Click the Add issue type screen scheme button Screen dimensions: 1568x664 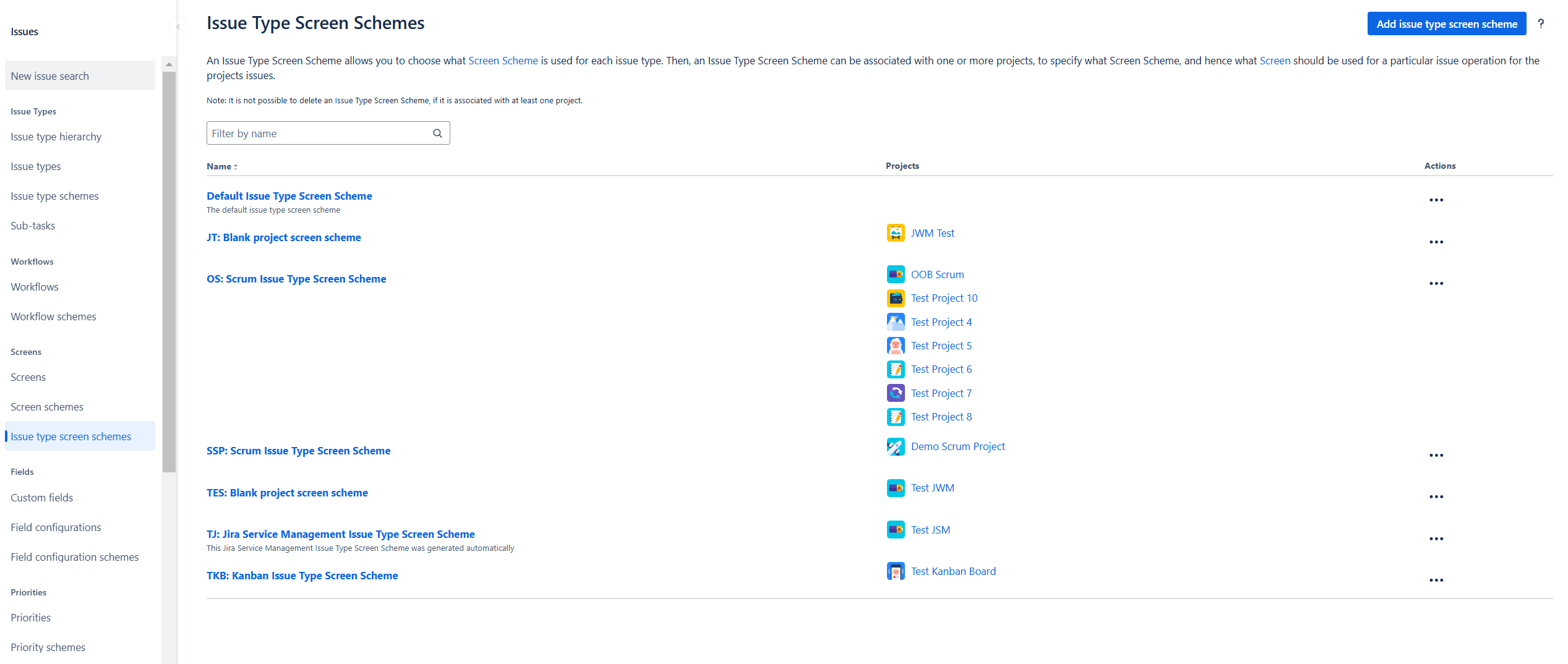click(x=1446, y=23)
